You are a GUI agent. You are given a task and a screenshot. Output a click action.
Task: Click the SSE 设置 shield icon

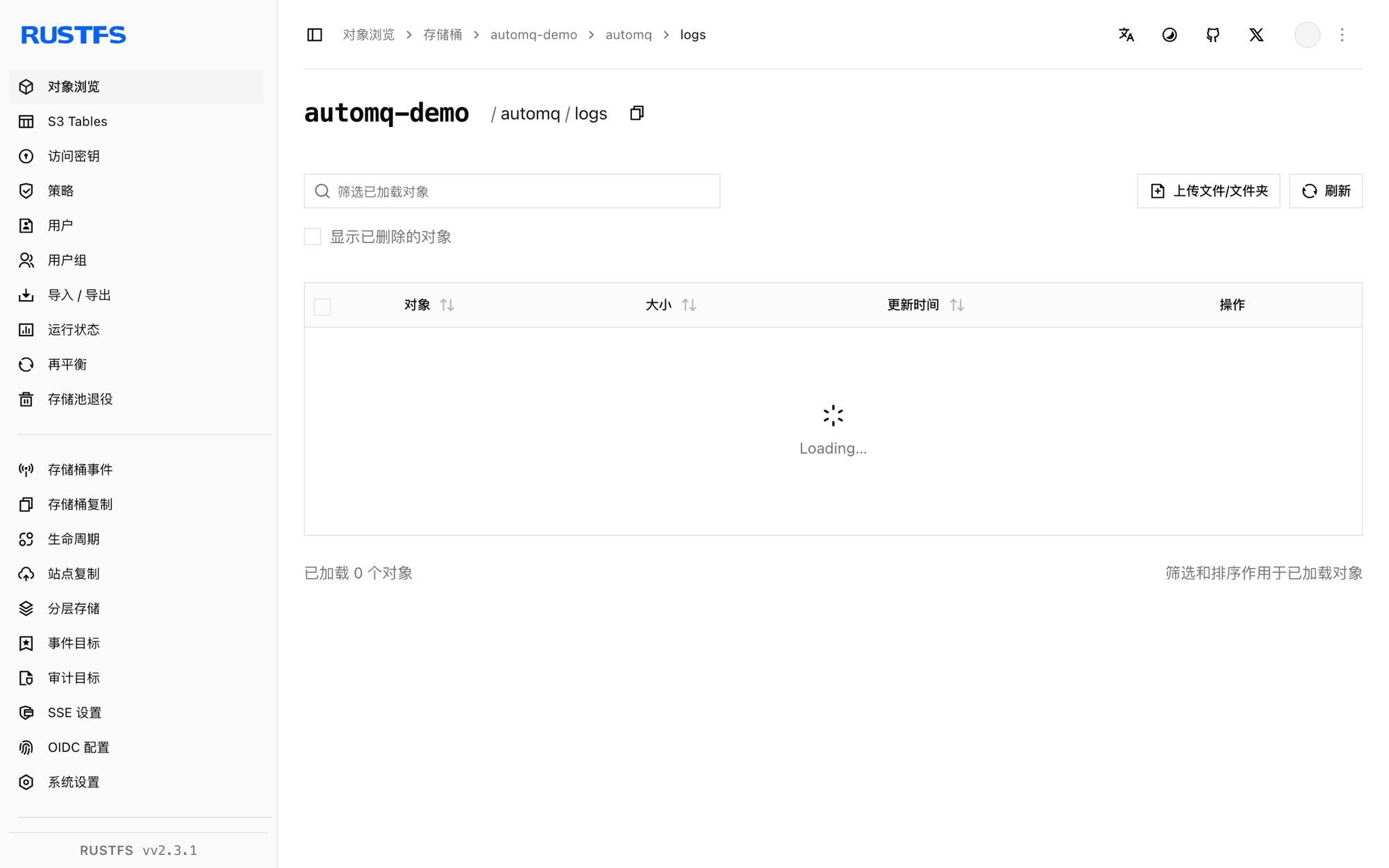pyautogui.click(x=26, y=713)
